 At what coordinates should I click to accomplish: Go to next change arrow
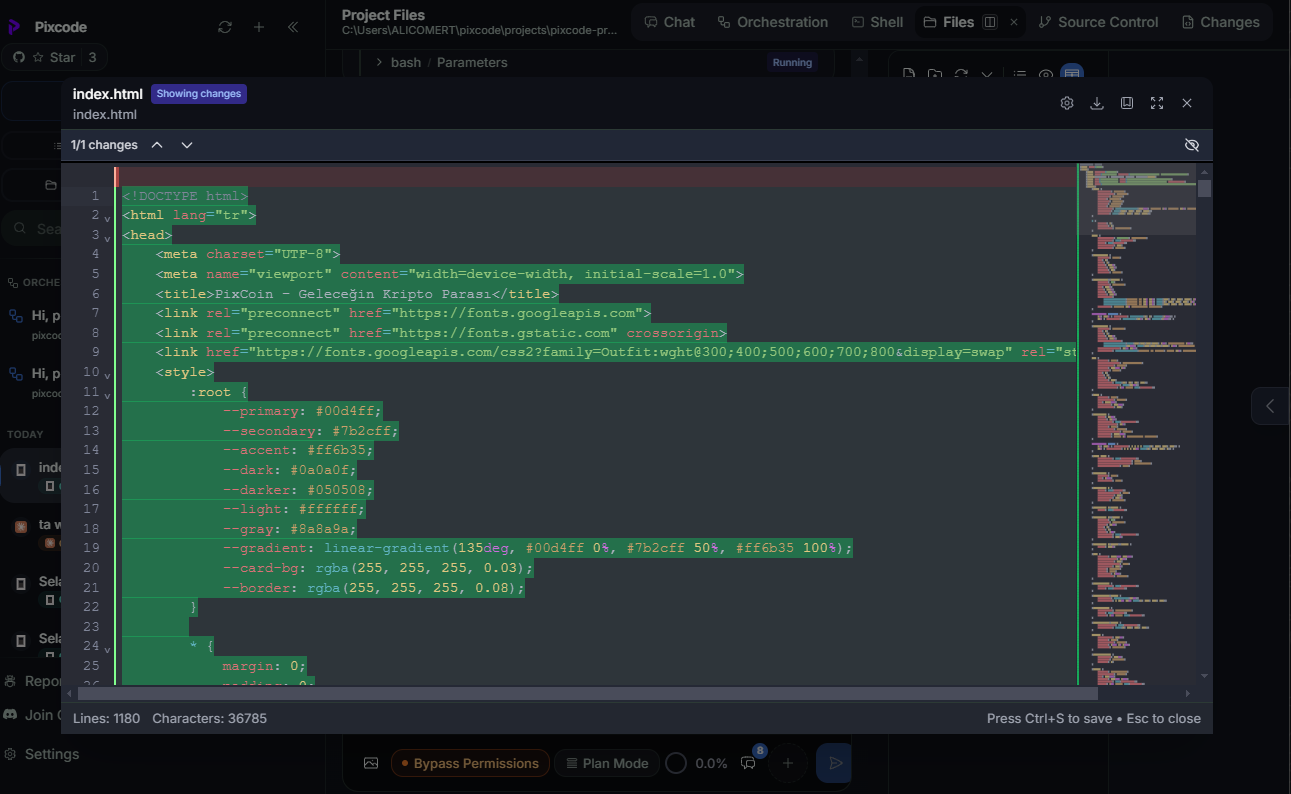pos(187,145)
